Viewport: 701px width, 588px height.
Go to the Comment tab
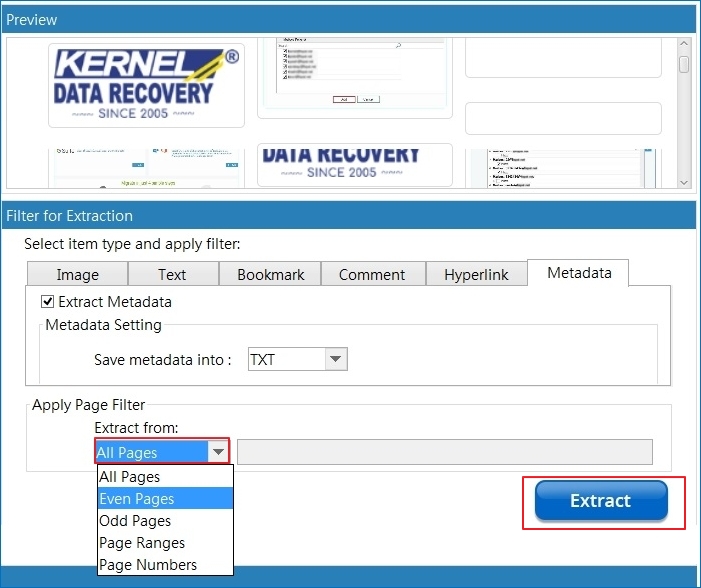(x=373, y=274)
